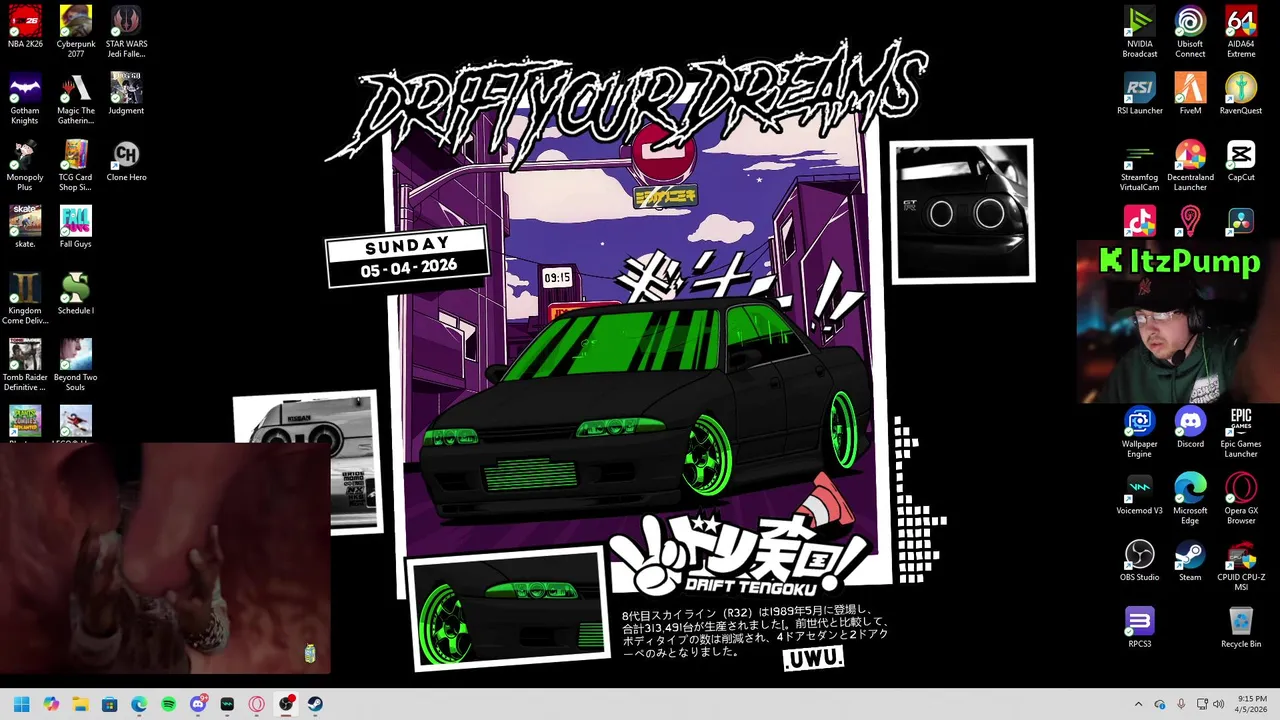Switch to OBS Studio in the taskbar
The width and height of the screenshot is (1280, 720).
tap(286, 704)
